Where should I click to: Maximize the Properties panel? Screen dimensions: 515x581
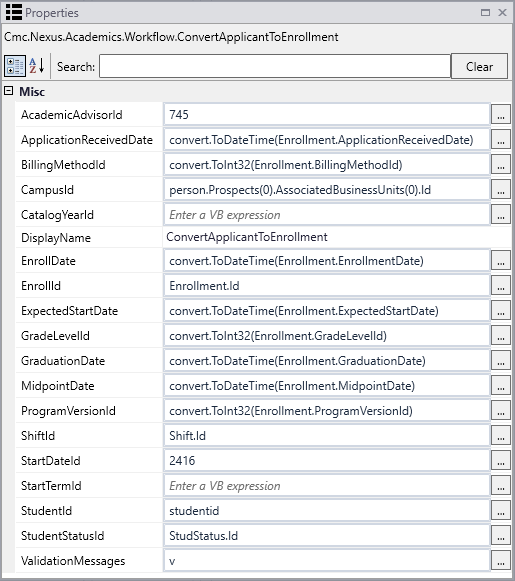point(485,13)
